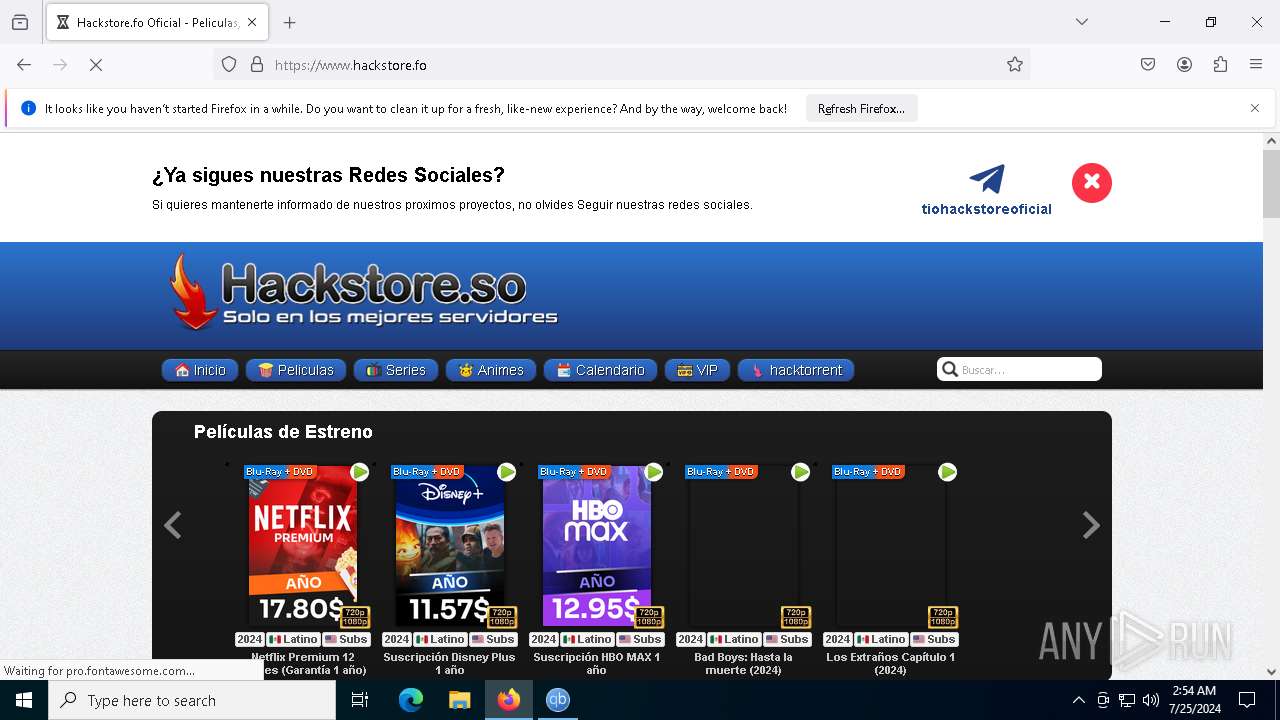Open the Firefox account icon
Viewport: 1280px width, 720px height.
tap(1184, 65)
